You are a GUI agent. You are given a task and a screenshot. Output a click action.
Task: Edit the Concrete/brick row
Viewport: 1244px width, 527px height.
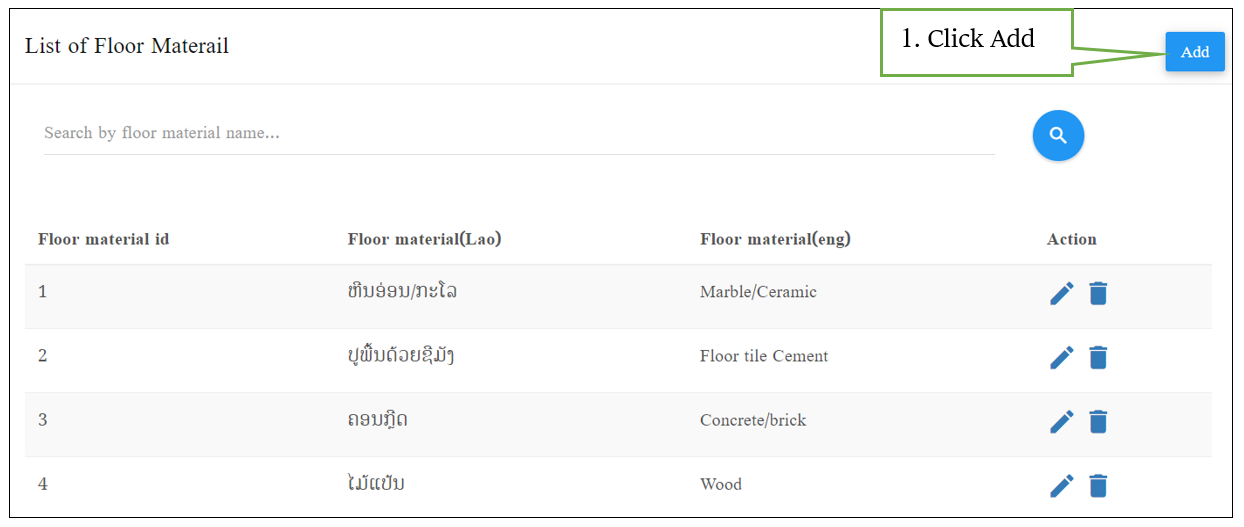(1062, 421)
